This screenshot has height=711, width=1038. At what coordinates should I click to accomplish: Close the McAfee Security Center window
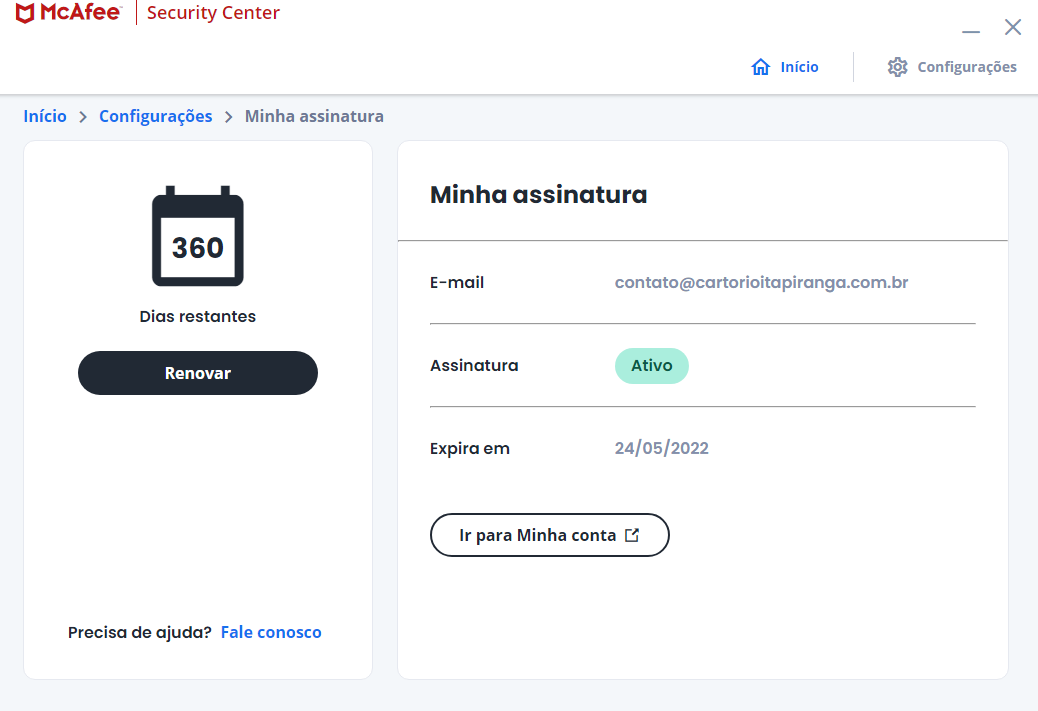[1013, 27]
